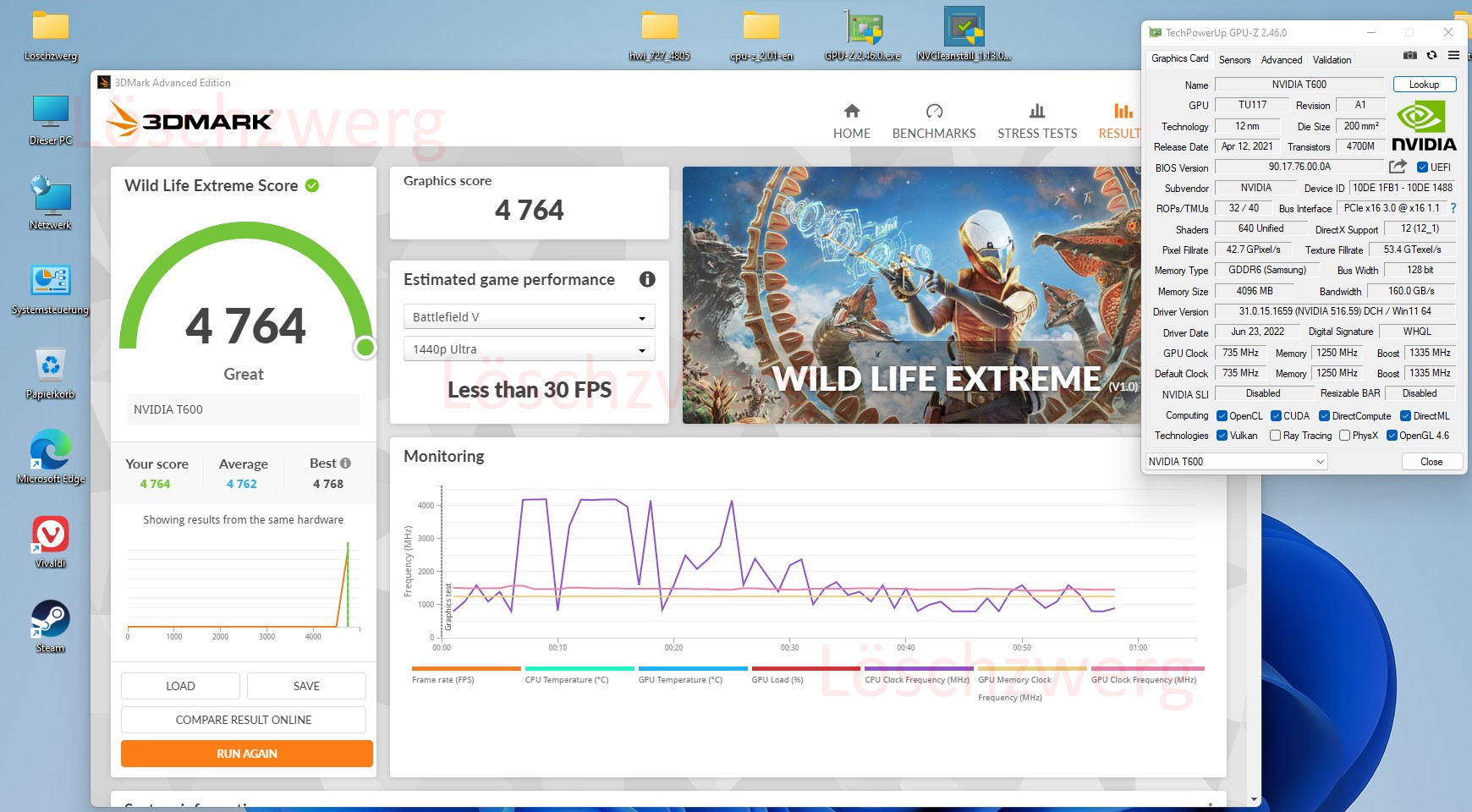Click the info icon next to Best score
The width and height of the screenshot is (1472, 812).
coord(345,464)
